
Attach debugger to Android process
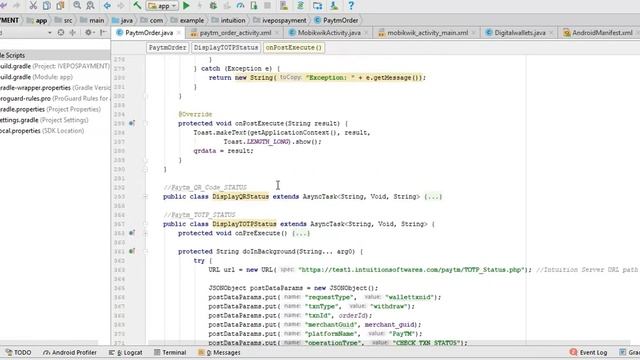click(254, 6)
